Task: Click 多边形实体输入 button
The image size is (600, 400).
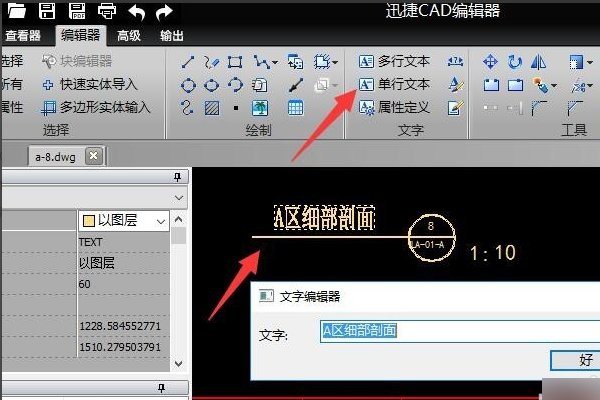Action: click(96, 108)
